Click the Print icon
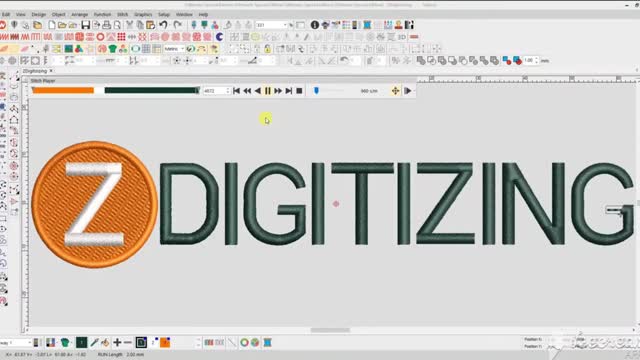Viewport: 640px width, 360px height. pyautogui.click(x=107, y=25)
